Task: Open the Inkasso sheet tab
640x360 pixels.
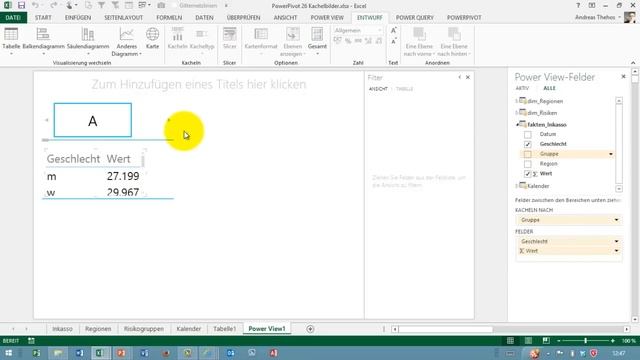Action: (62, 329)
